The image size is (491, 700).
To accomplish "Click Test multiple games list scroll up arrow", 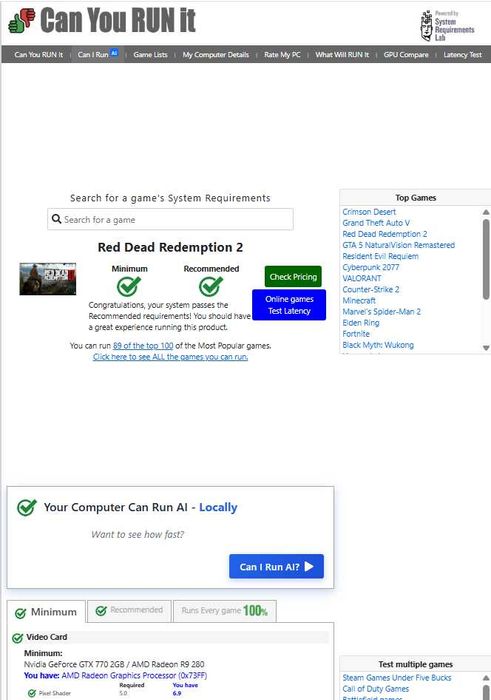I will [x=486, y=678].
